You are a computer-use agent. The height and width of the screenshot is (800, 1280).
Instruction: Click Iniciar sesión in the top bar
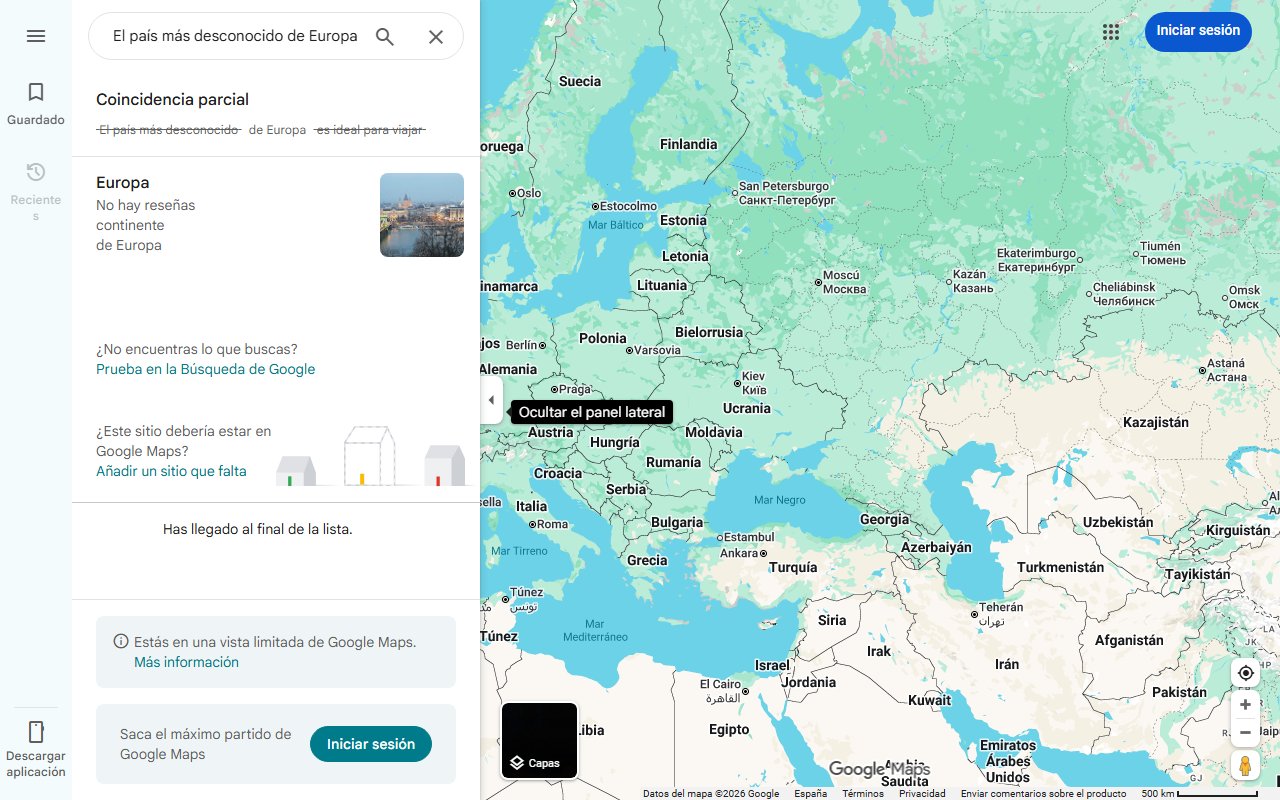[1198, 31]
